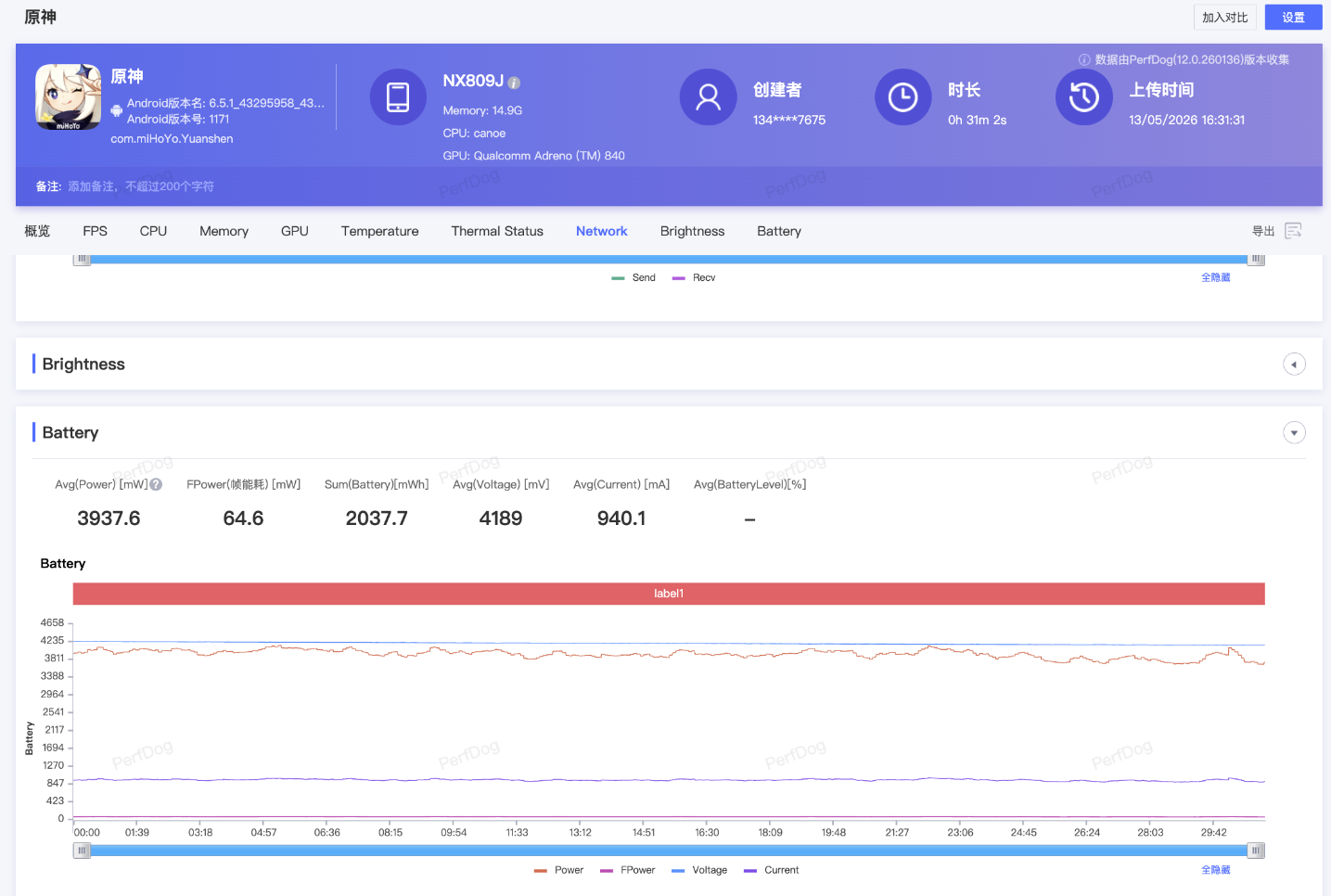Screen dimensions: 1331x896
Task: Open the Avg(Power) help tooltip
Action: (x=156, y=484)
